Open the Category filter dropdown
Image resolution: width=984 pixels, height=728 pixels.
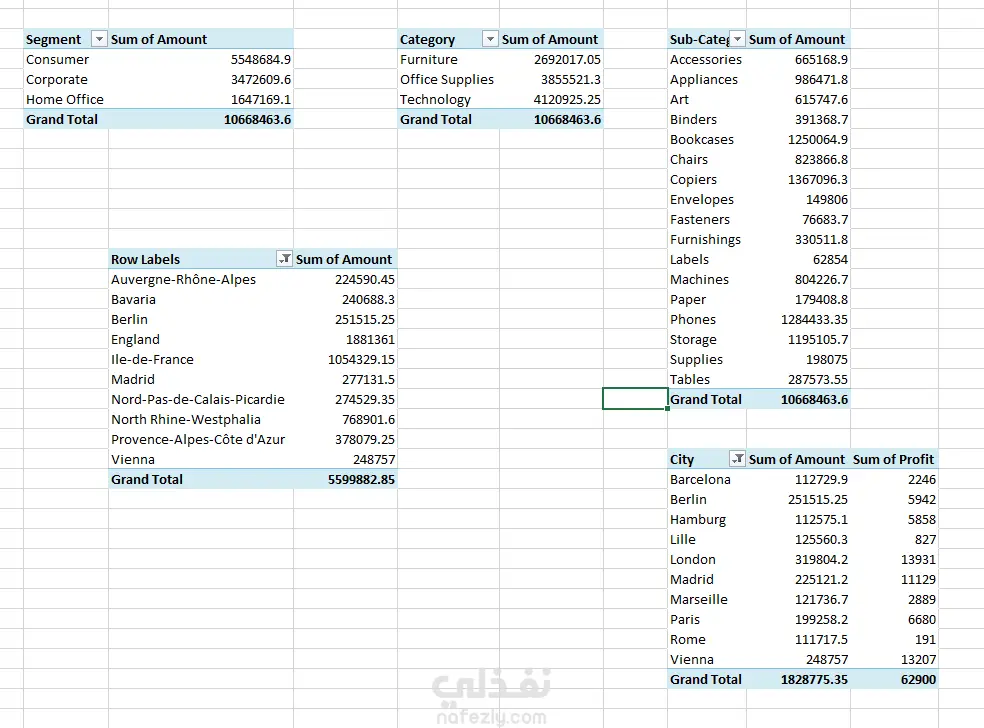pos(489,39)
